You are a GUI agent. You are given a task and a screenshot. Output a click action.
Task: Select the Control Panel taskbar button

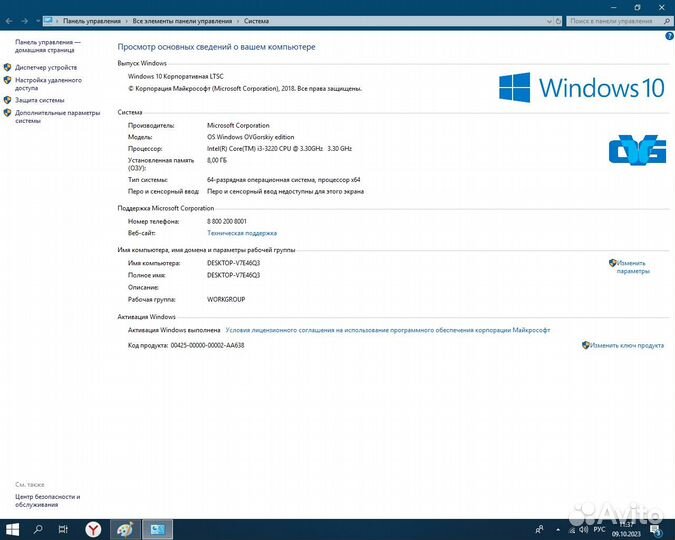pyautogui.click(x=158, y=529)
